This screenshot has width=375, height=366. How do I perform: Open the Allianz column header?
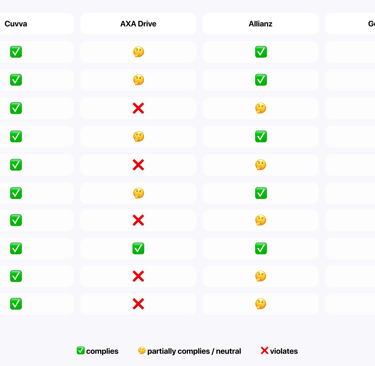(x=260, y=24)
